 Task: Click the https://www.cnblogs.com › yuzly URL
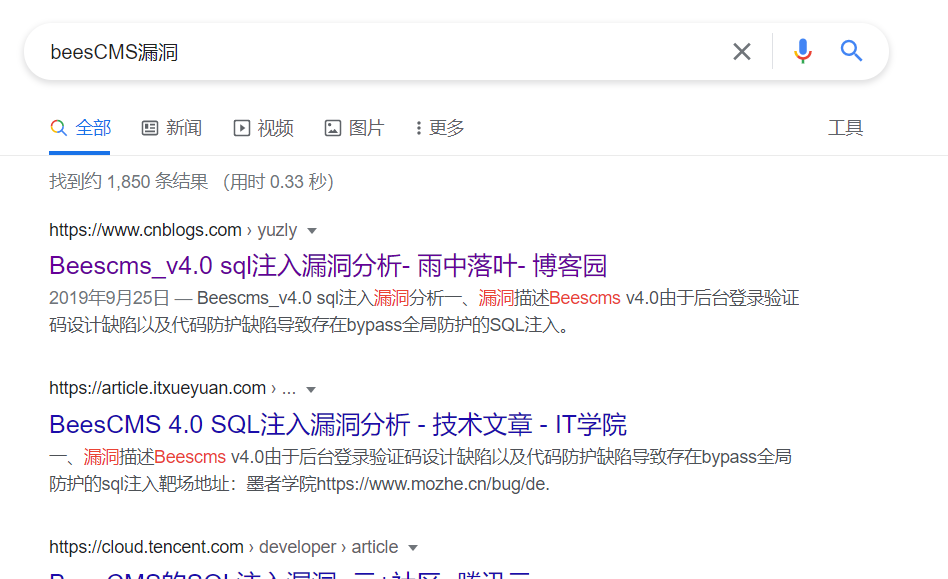(x=173, y=230)
